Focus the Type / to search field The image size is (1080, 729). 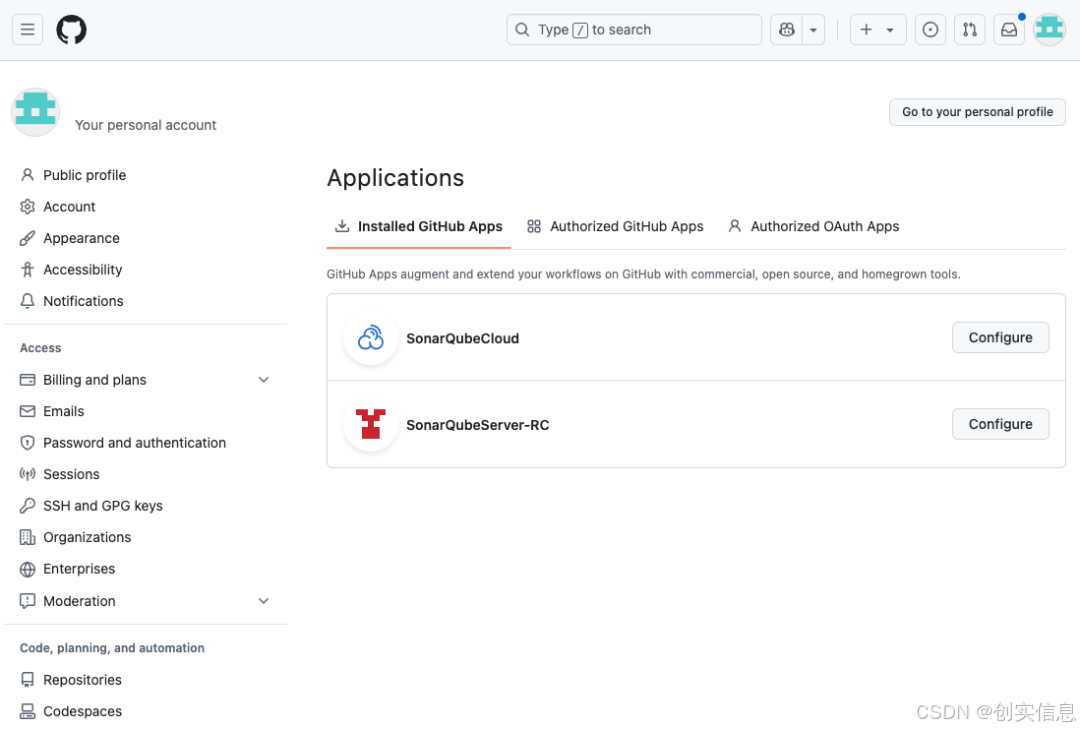(x=634, y=30)
